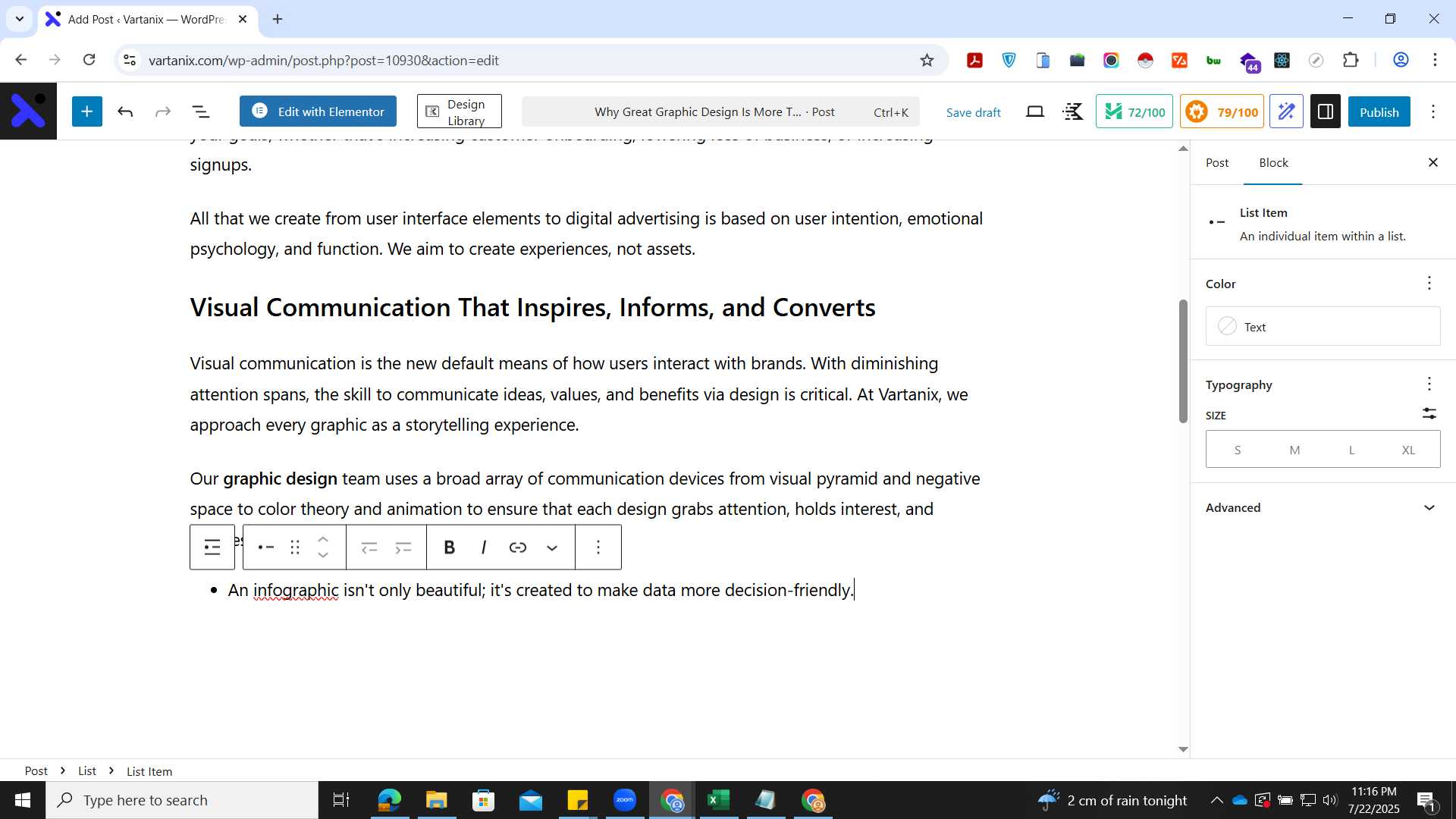Insert a link in text
Viewport: 1456px width, 819px height.
coord(518,547)
